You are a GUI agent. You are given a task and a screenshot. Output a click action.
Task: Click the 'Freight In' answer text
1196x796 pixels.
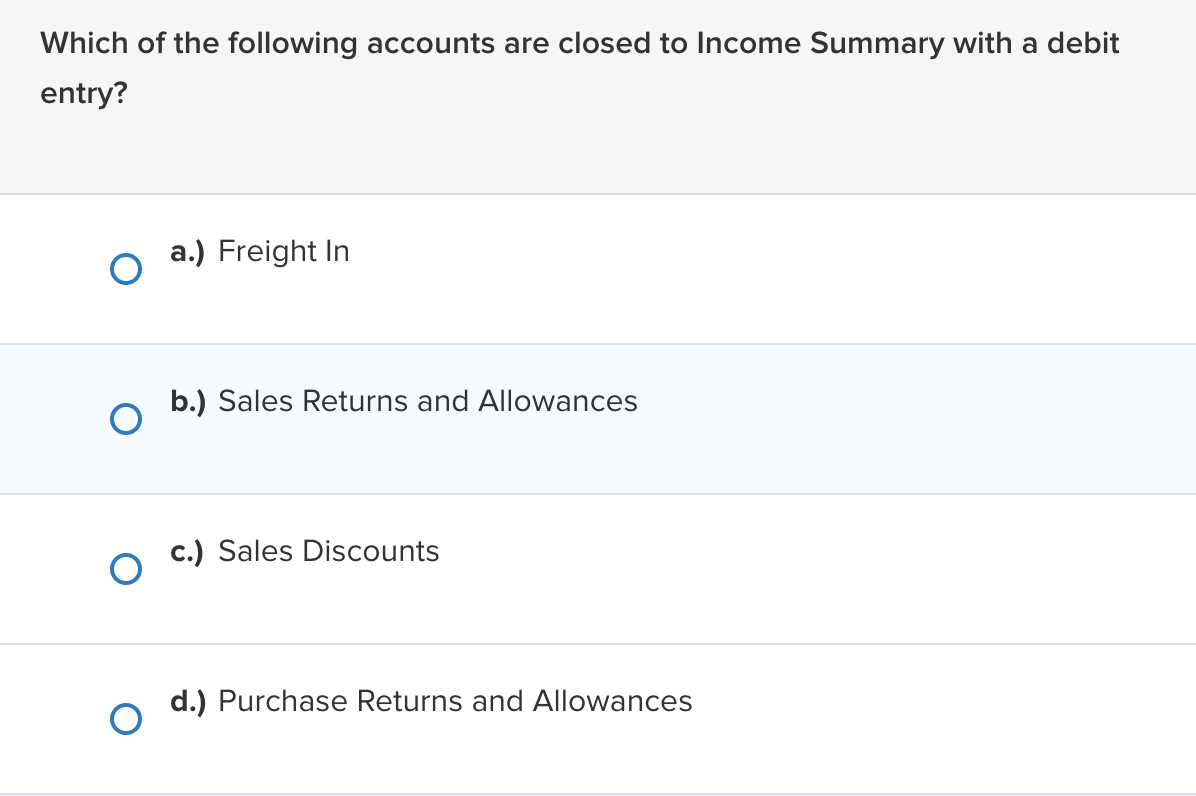pos(284,251)
